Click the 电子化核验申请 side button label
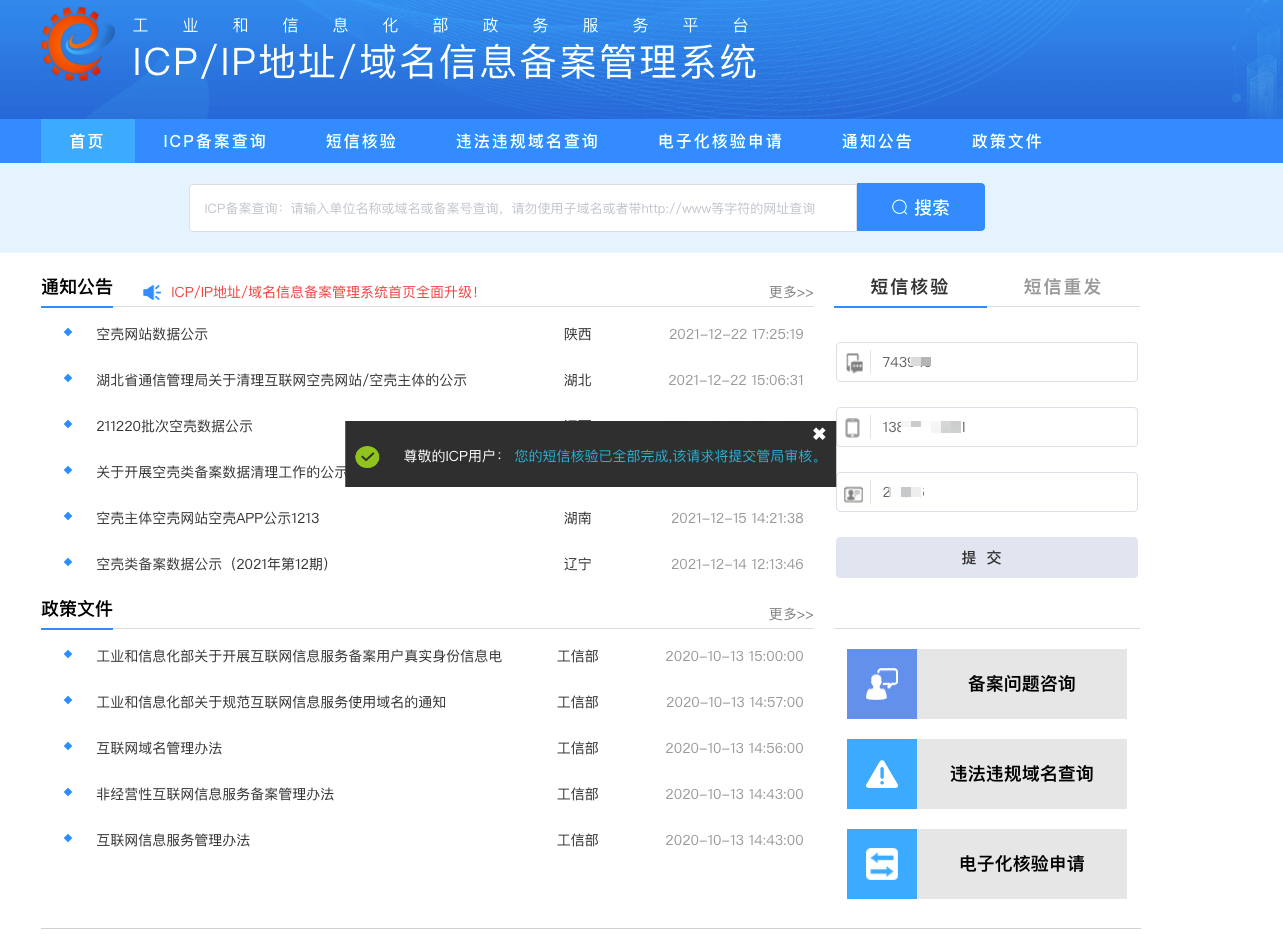The height and width of the screenshot is (934, 1283). tap(1022, 864)
